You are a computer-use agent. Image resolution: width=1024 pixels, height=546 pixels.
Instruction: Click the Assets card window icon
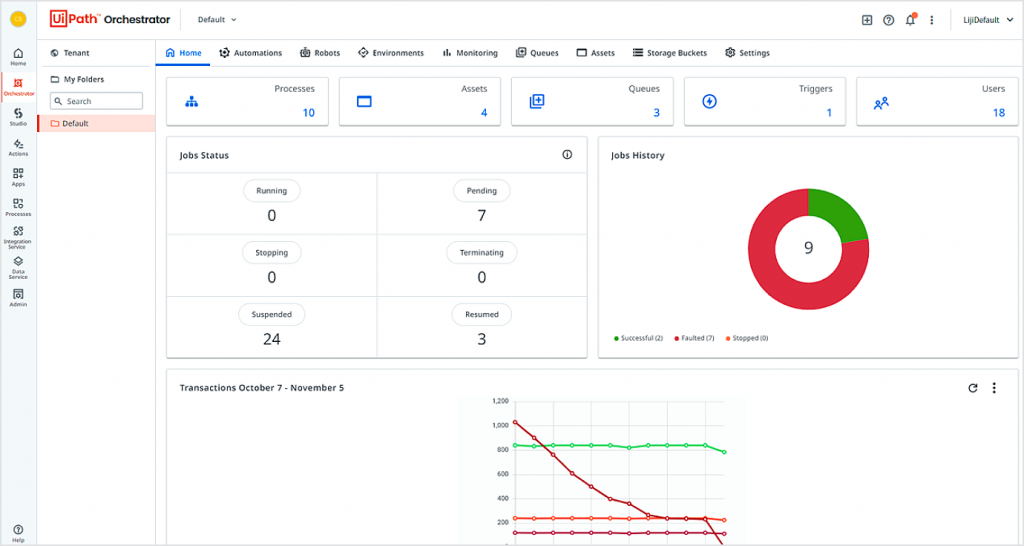(364, 101)
